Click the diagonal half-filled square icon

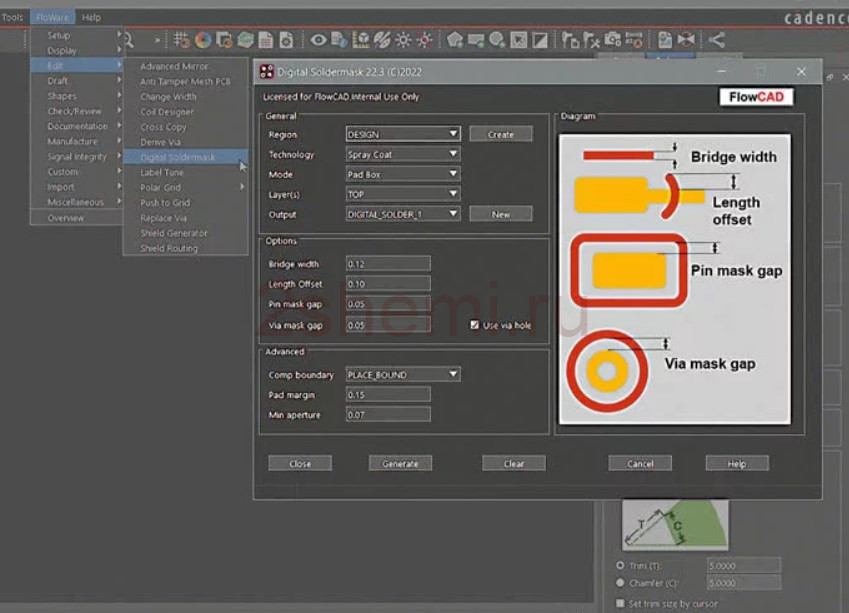(540, 40)
